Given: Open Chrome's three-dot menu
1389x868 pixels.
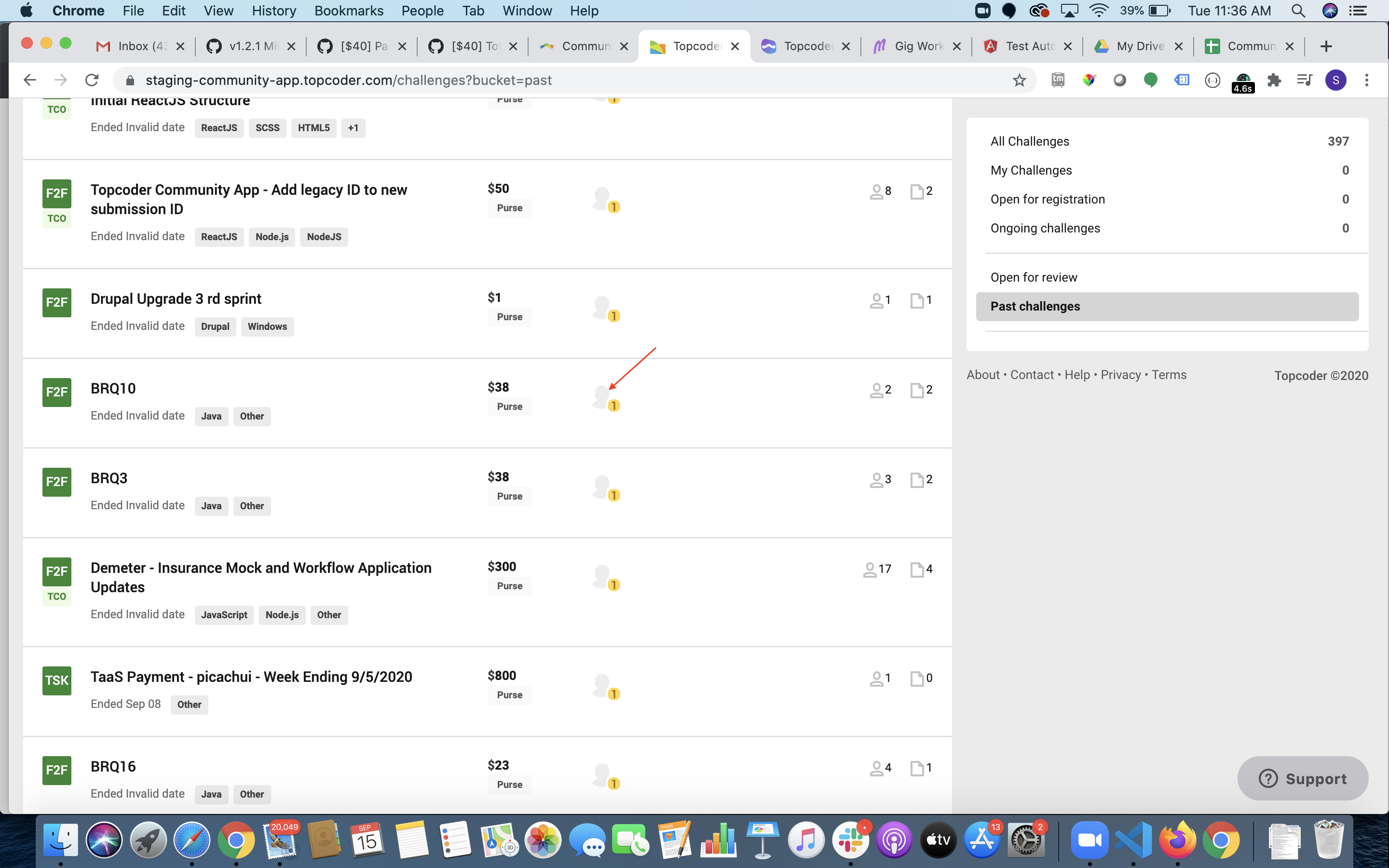Looking at the screenshot, I should (x=1367, y=80).
